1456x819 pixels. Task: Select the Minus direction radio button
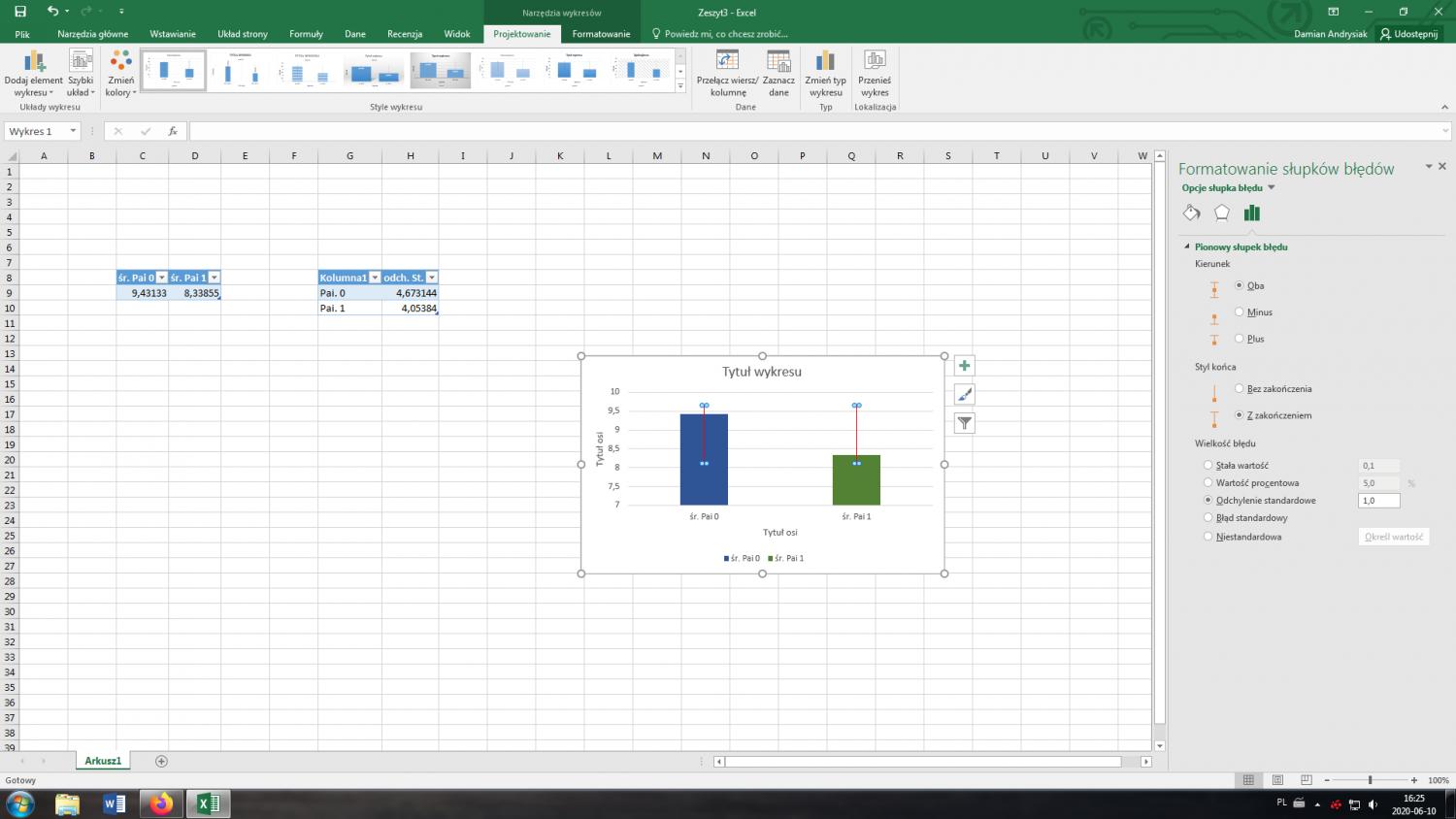point(1240,312)
